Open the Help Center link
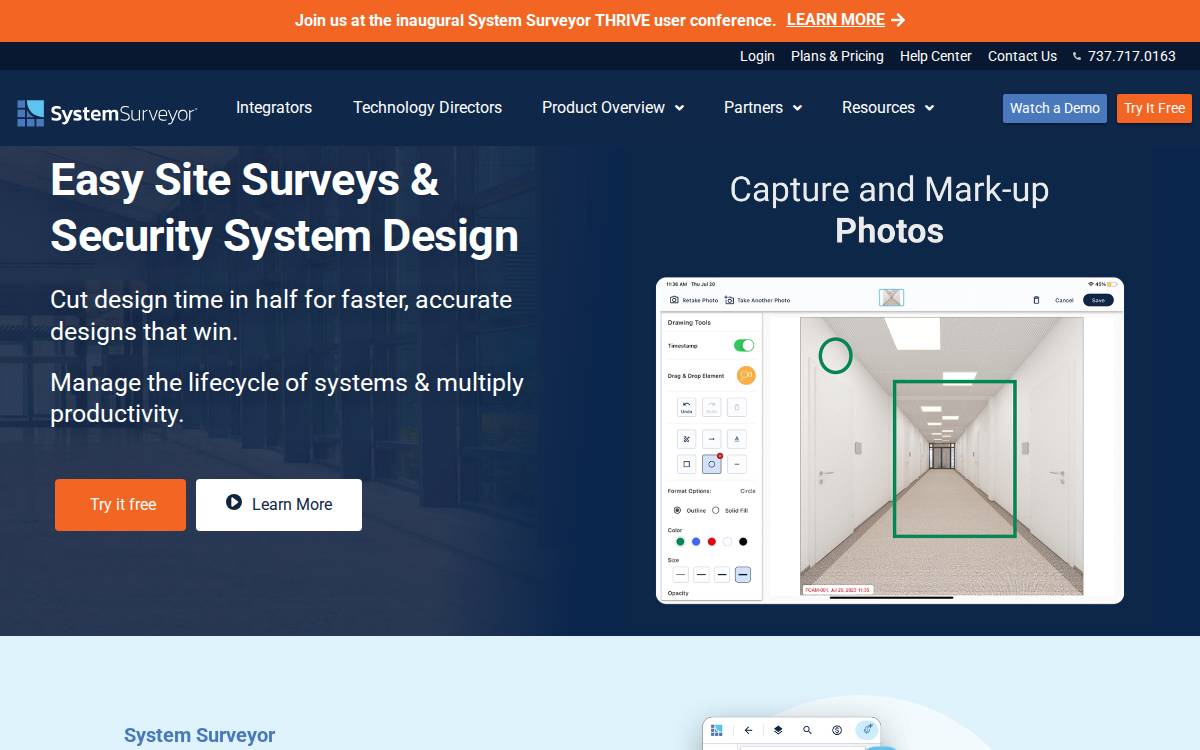1200x750 pixels. (936, 56)
